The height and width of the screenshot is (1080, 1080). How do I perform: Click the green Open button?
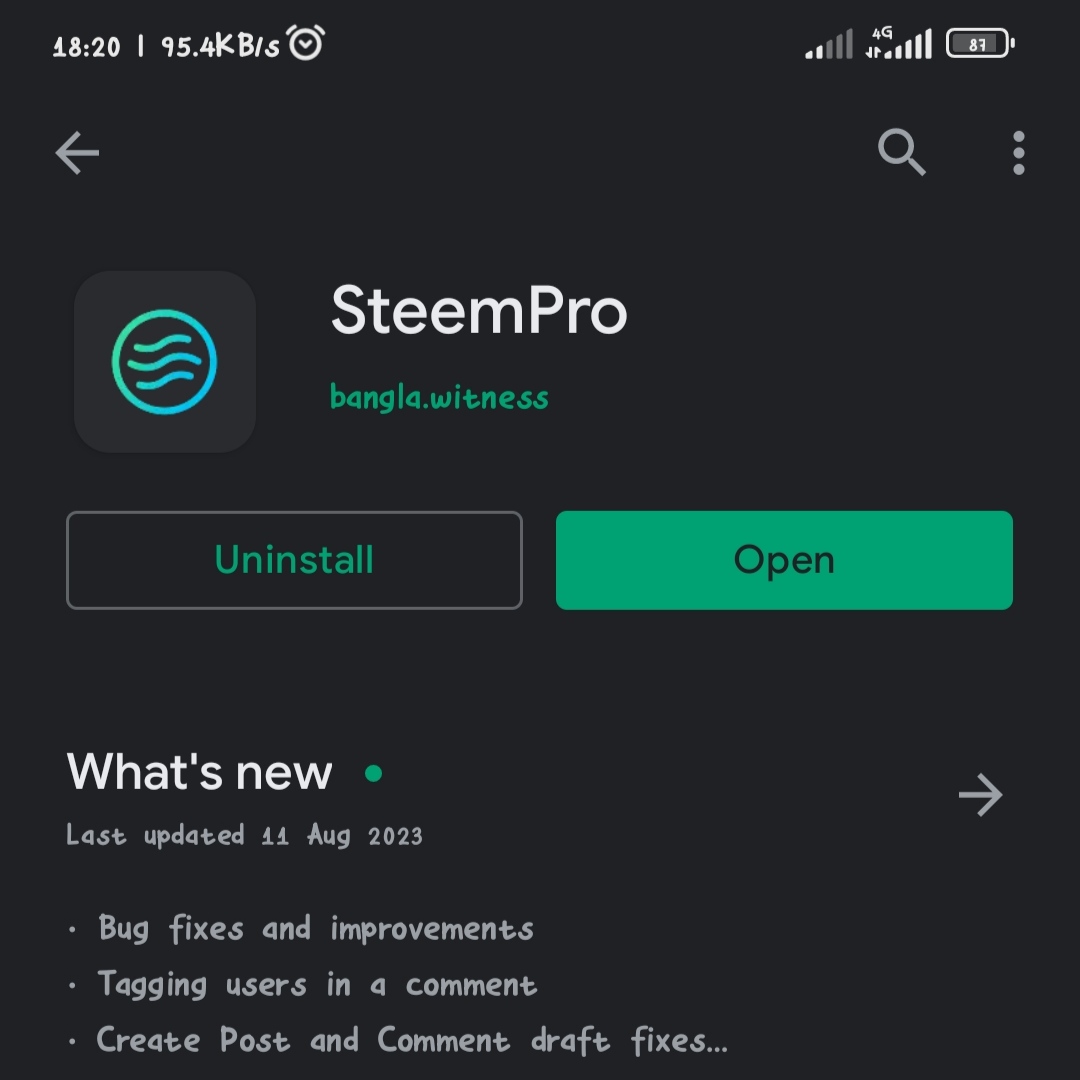784,560
